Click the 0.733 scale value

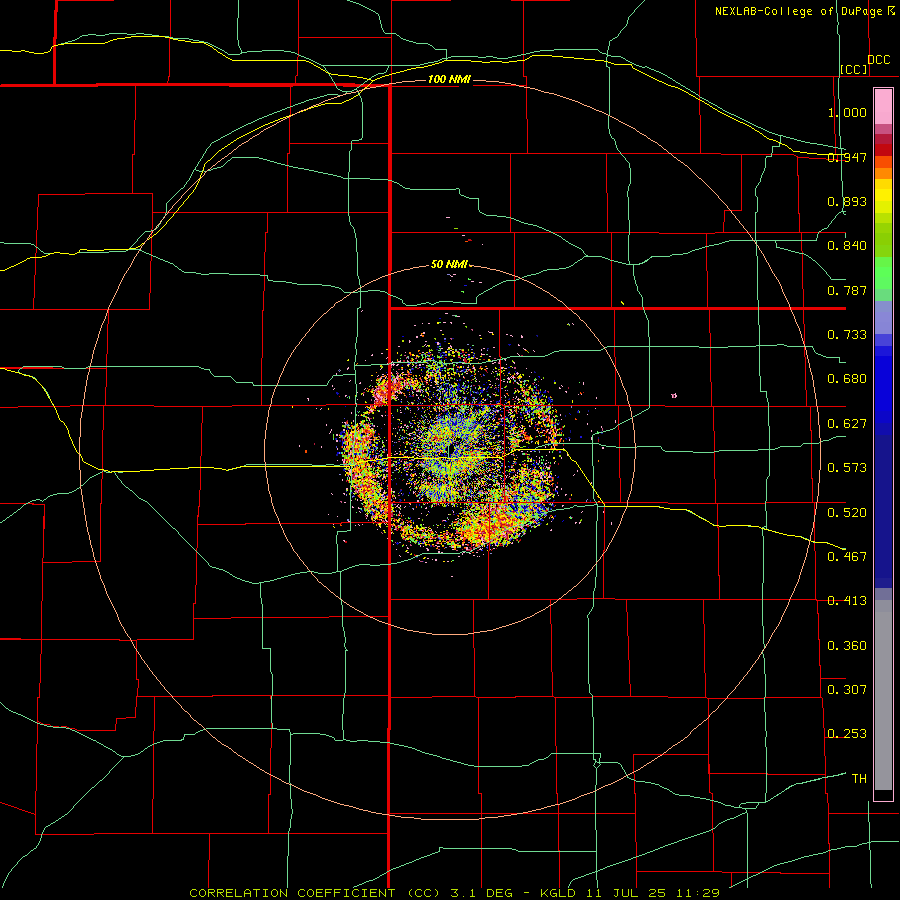coord(847,335)
